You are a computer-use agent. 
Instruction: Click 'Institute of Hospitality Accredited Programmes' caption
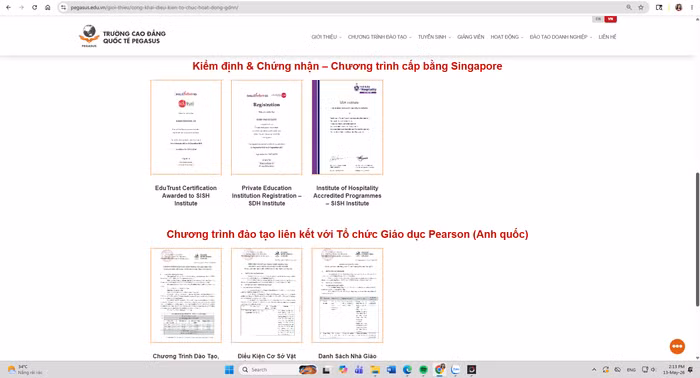(347, 195)
